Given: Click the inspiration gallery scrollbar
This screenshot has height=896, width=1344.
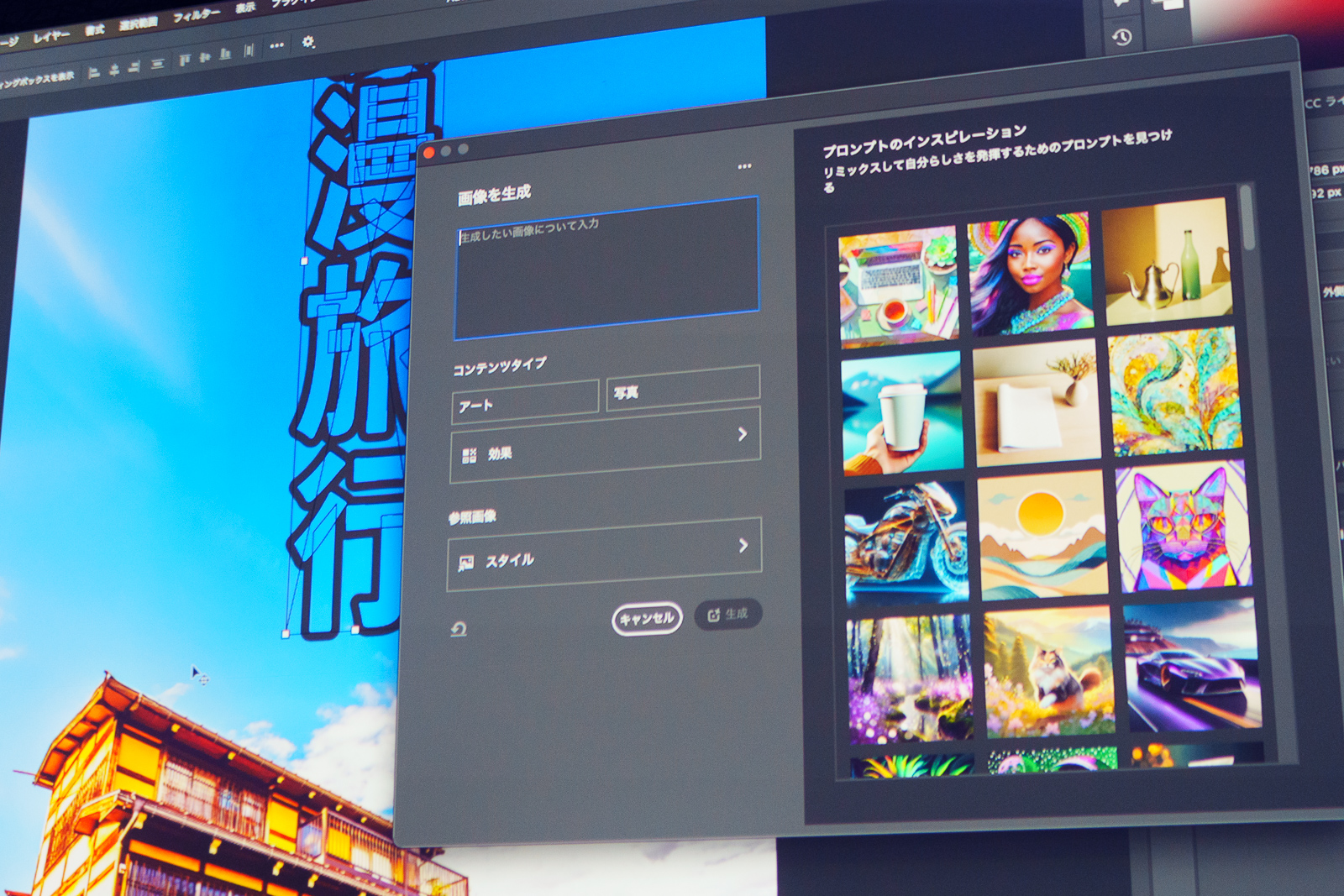Looking at the screenshot, I should click(x=1247, y=217).
